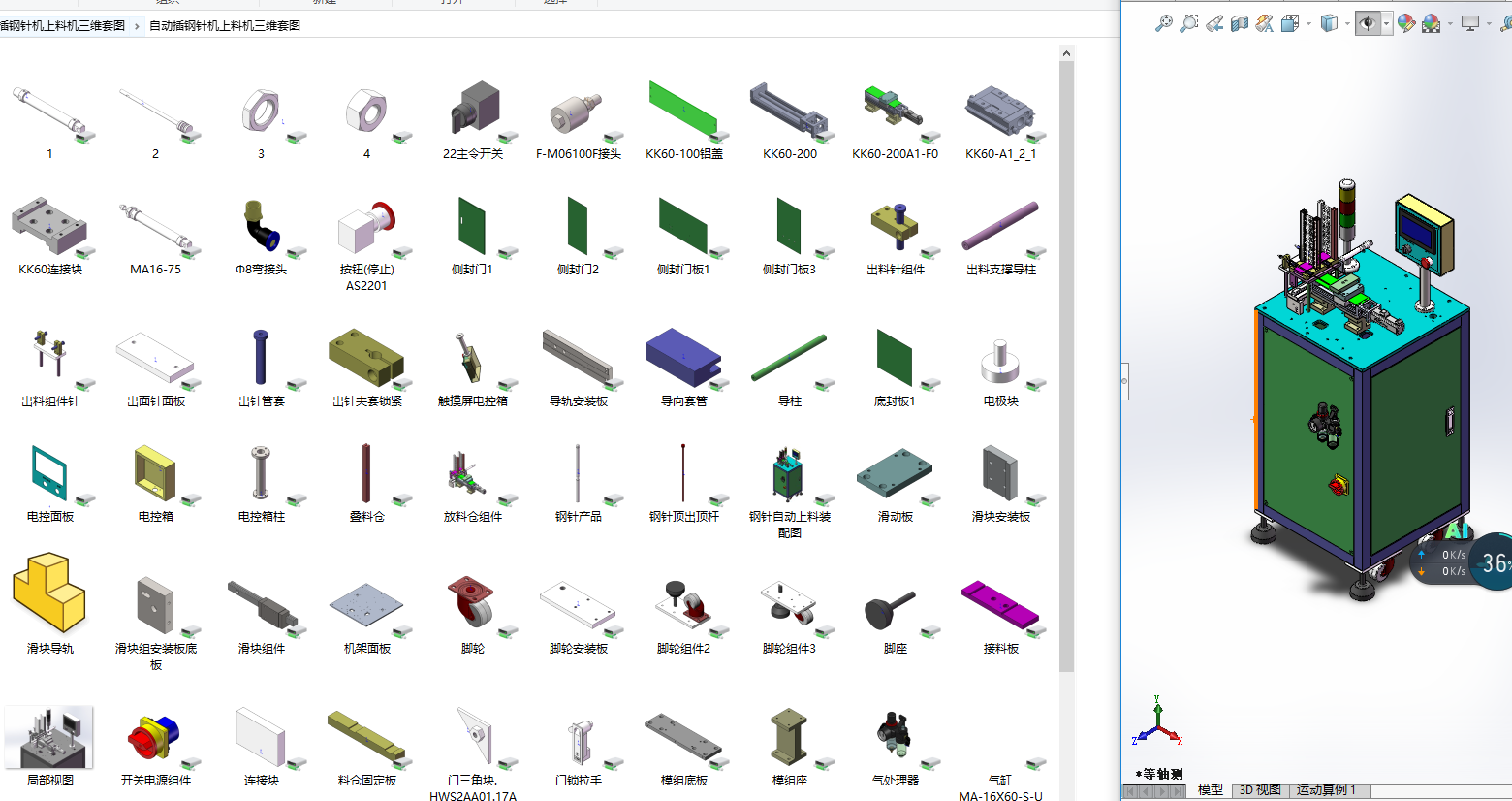This screenshot has width=1512, height=801.
Task: Open Dynamic Annotation Views icon
Action: (1265, 23)
